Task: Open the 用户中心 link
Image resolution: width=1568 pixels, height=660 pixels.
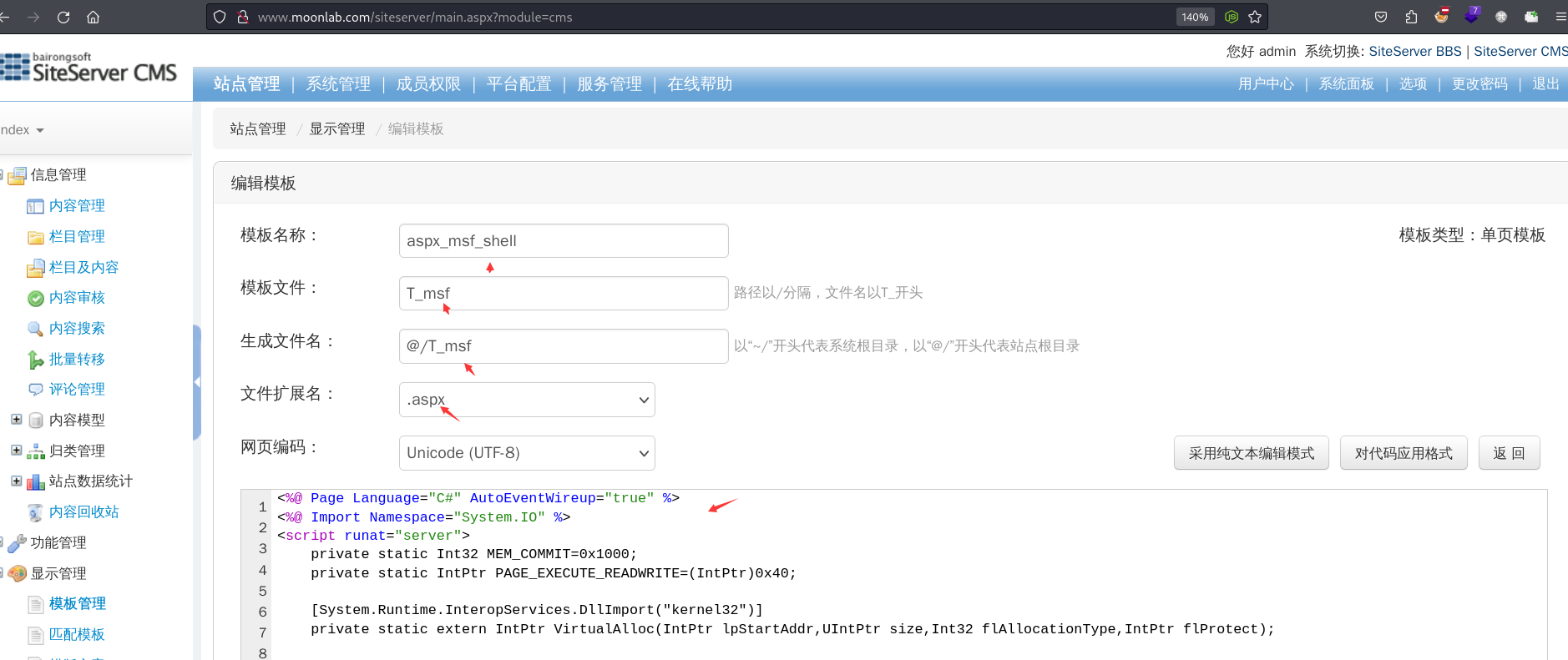Action: pos(1266,84)
